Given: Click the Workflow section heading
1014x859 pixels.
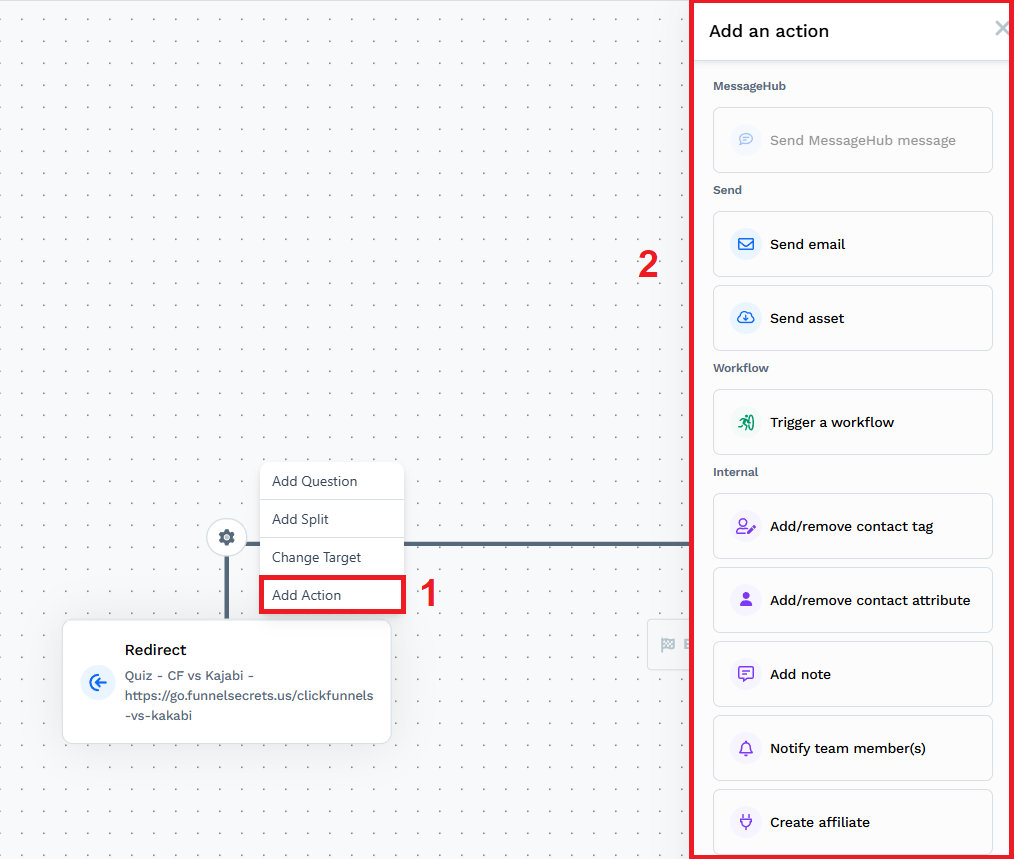Looking at the screenshot, I should 740,368.
